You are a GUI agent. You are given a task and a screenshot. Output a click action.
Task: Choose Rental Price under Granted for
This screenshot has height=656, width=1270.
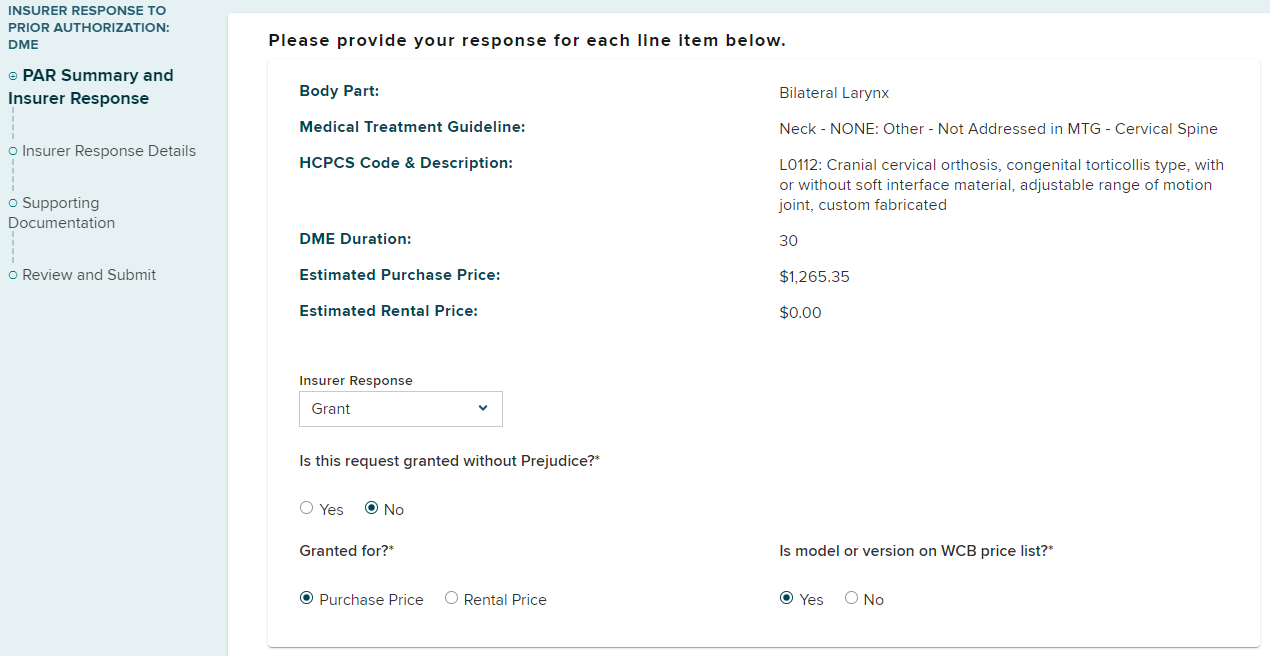(452, 598)
